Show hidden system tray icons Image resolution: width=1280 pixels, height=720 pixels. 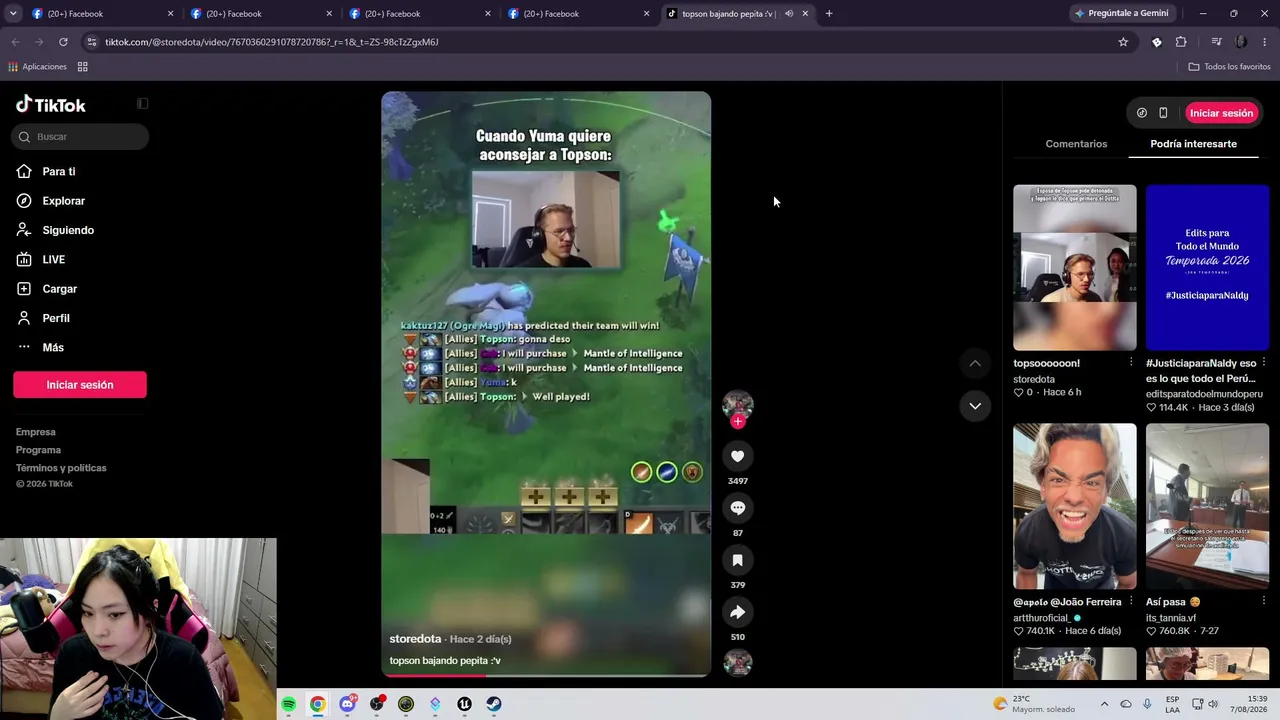tap(1104, 704)
